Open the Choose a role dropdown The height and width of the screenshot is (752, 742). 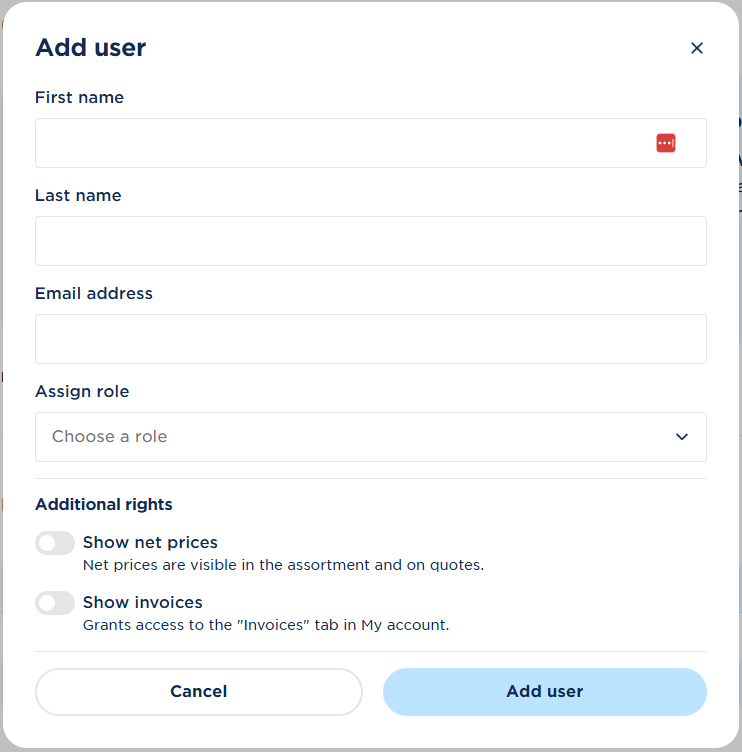pyautogui.click(x=371, y=437)
